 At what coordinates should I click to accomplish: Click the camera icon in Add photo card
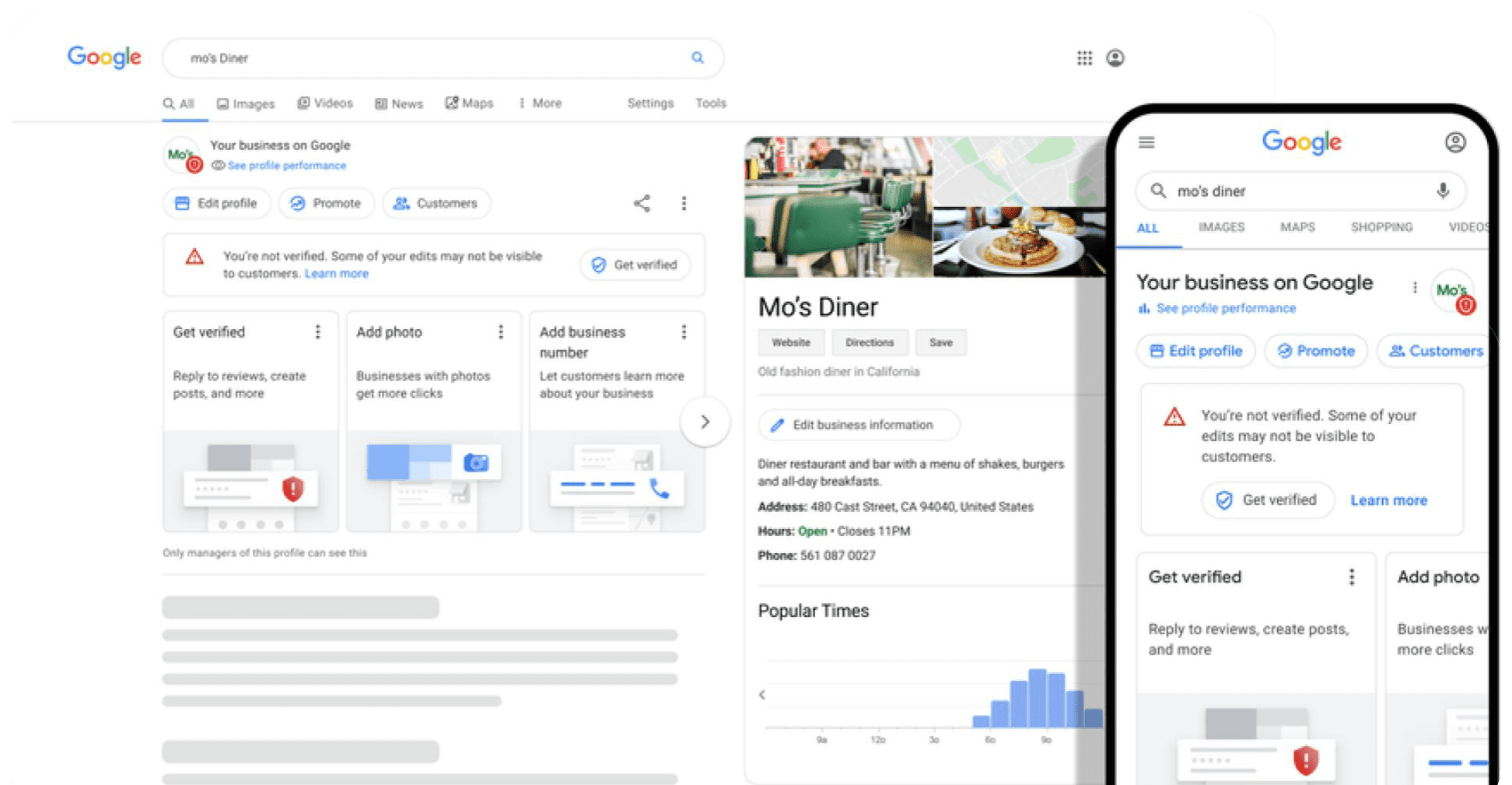click(476, 463)
